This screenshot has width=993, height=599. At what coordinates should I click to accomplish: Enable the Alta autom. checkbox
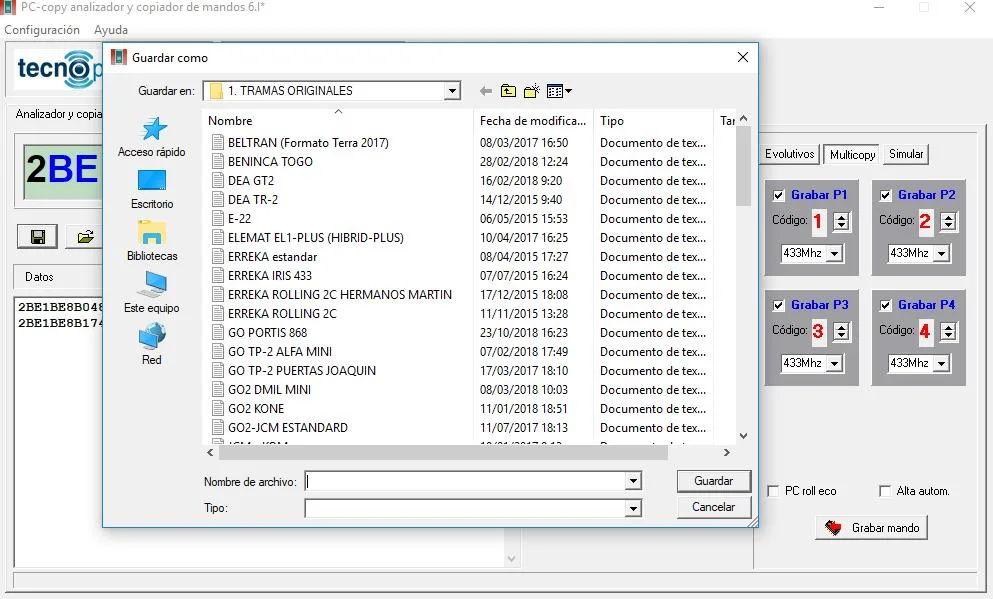pyautogui.click(x=885, y=491)
